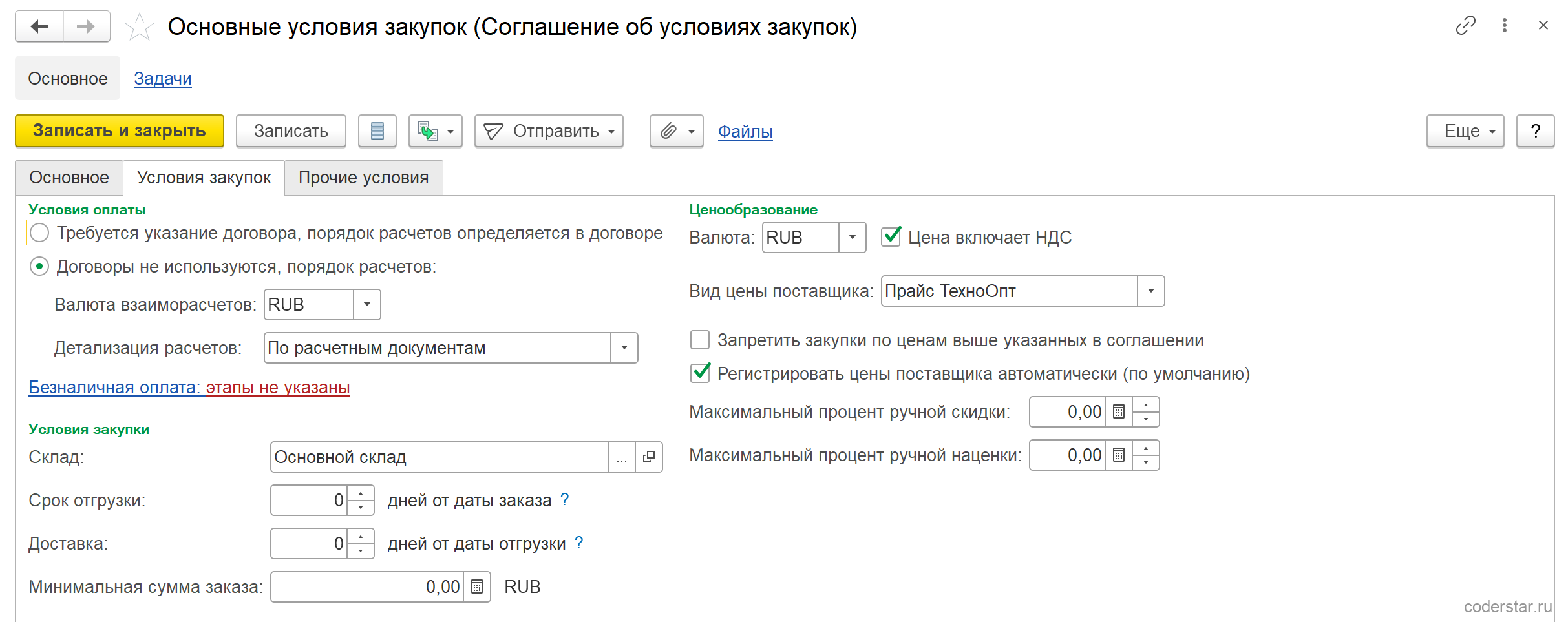Image resolution: width=1568 pixels, height=622 pixels.
Task: Open calculator for Максимальный процент ручной скидки
Action: 1119,412
